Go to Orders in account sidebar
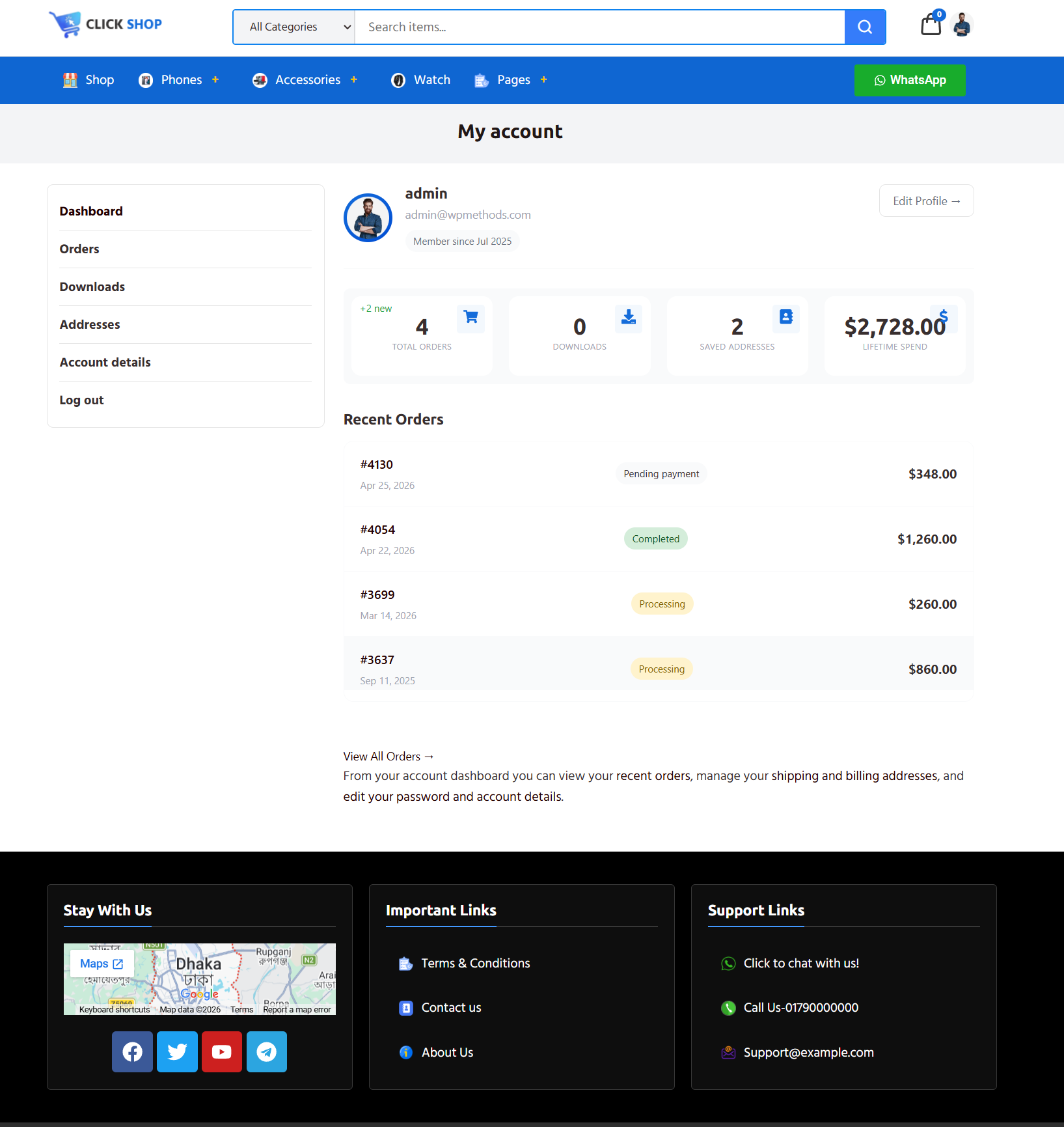 coord(79,249)
